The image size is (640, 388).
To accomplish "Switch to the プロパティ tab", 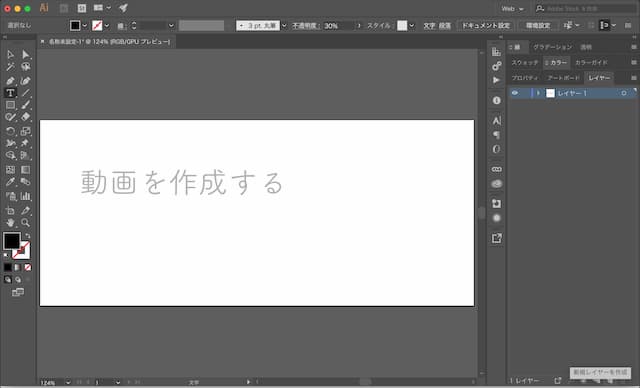I will 525,78.
